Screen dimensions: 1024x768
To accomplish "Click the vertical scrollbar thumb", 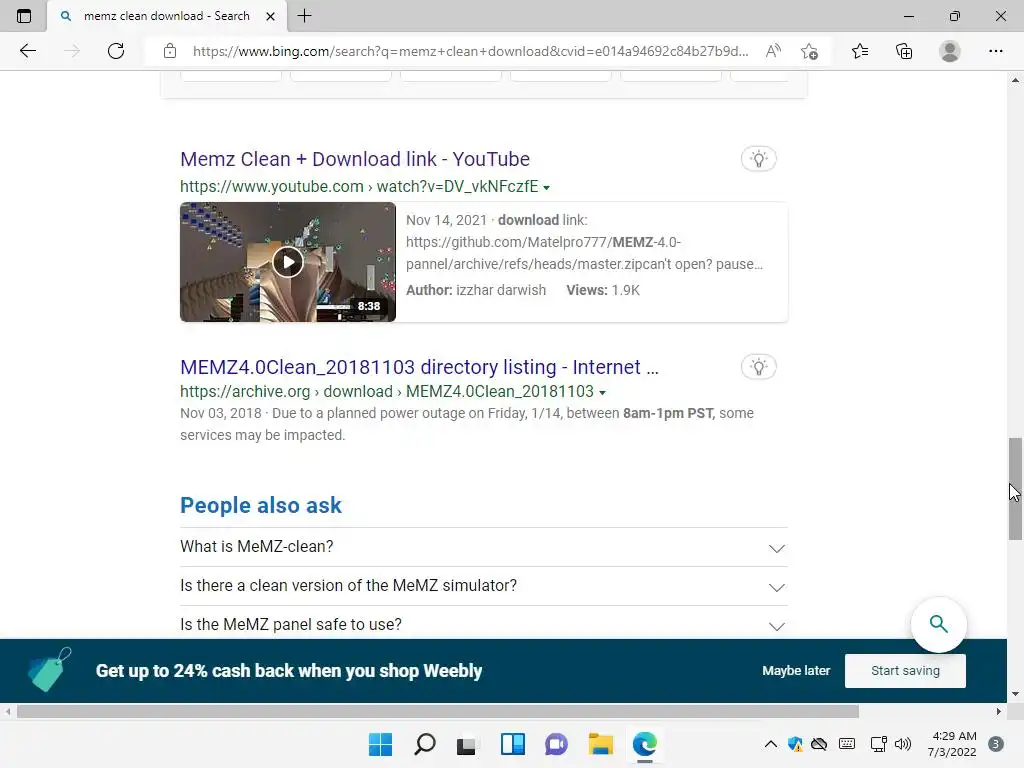I will coord(1015,488).
